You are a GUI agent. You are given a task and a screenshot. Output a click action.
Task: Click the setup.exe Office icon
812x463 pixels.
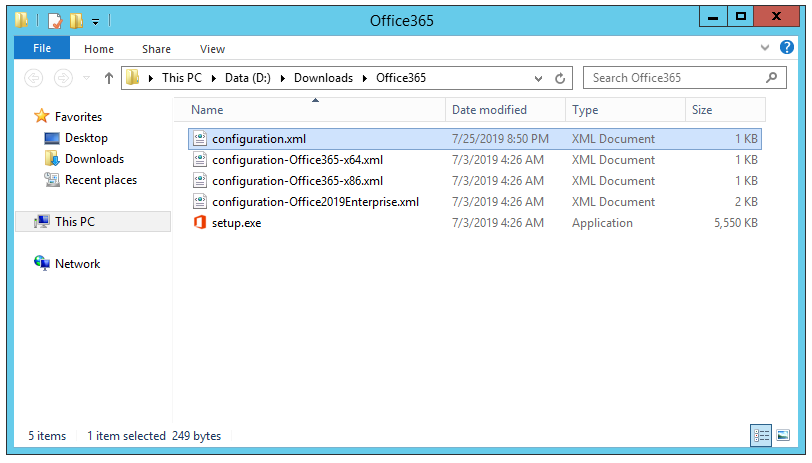(200, 223)
